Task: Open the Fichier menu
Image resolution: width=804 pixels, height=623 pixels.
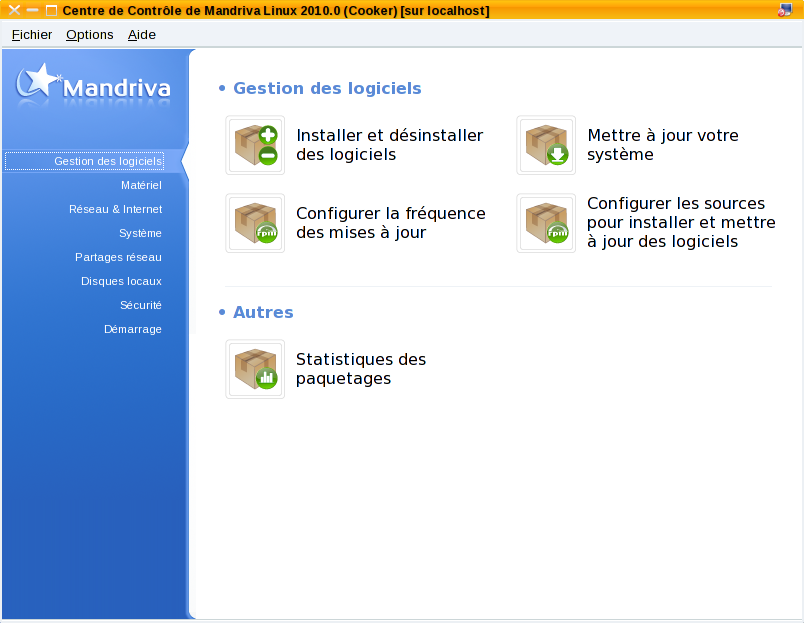Action: [x=32, y=34]
